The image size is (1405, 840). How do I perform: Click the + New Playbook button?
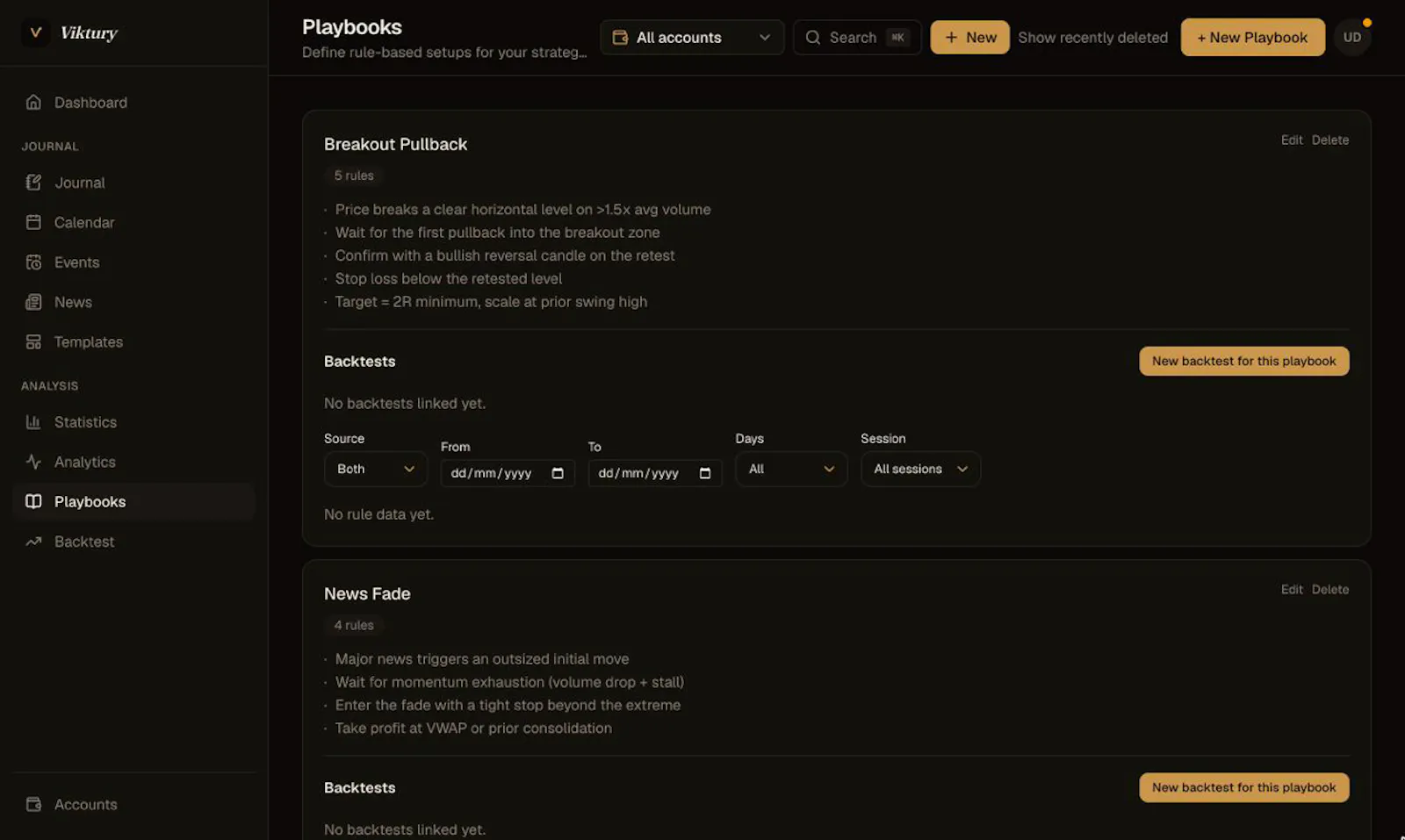coord(1252,38)
